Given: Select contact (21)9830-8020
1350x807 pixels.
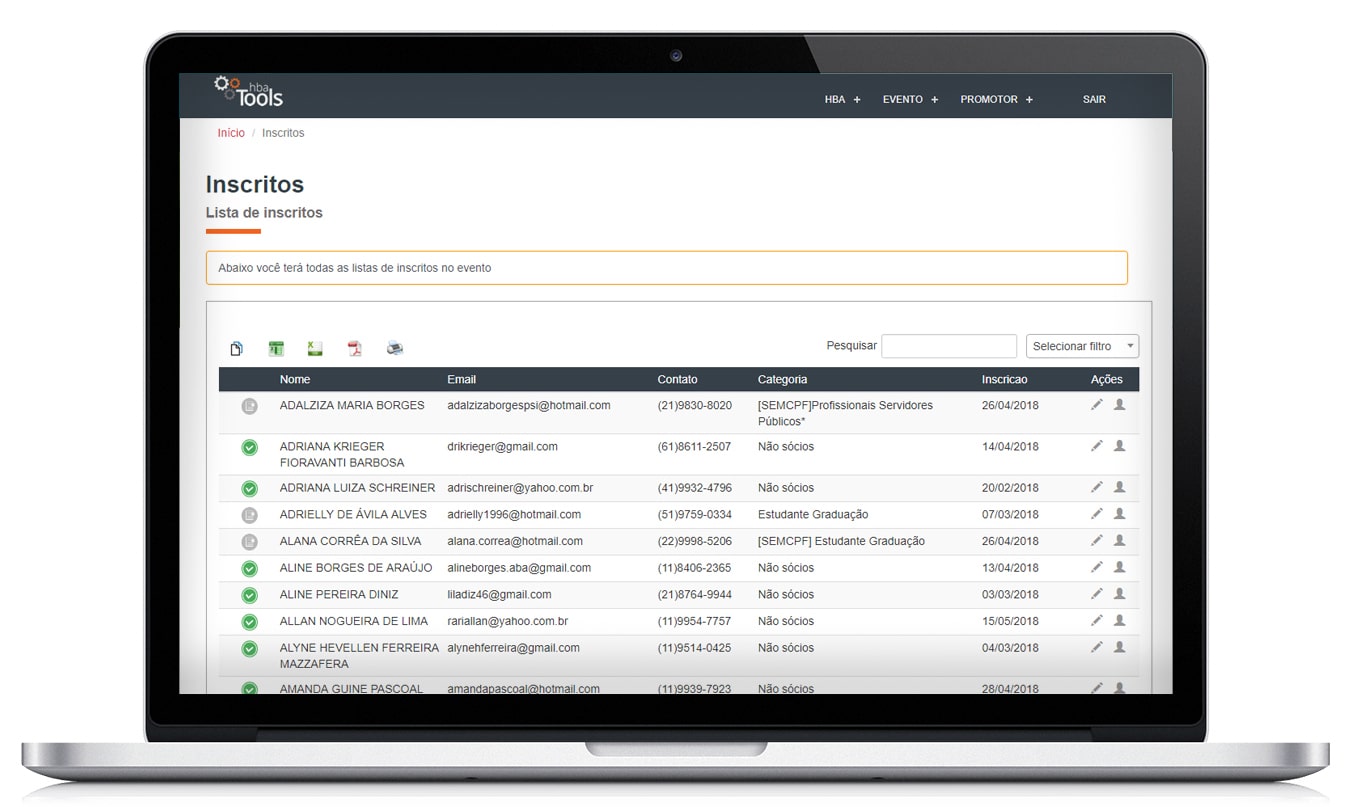Looking at the screenshot, I should [x=694, y=406].
